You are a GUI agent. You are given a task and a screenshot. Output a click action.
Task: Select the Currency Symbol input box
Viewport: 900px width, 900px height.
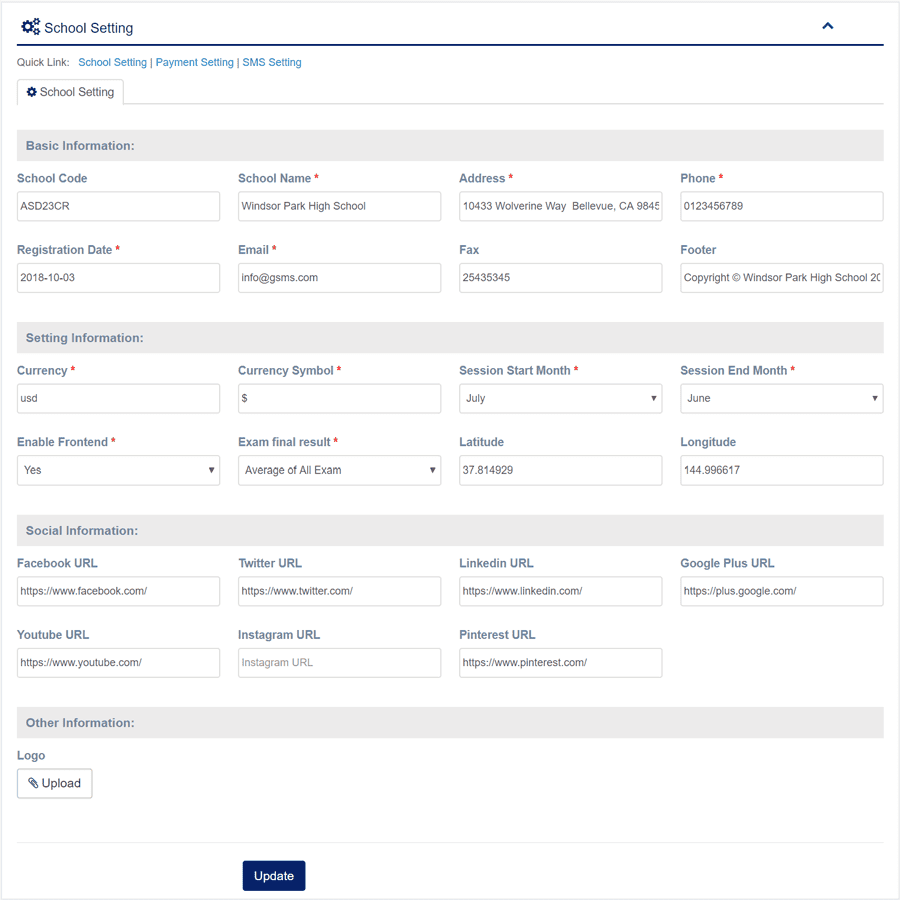[x=339, y=398]
